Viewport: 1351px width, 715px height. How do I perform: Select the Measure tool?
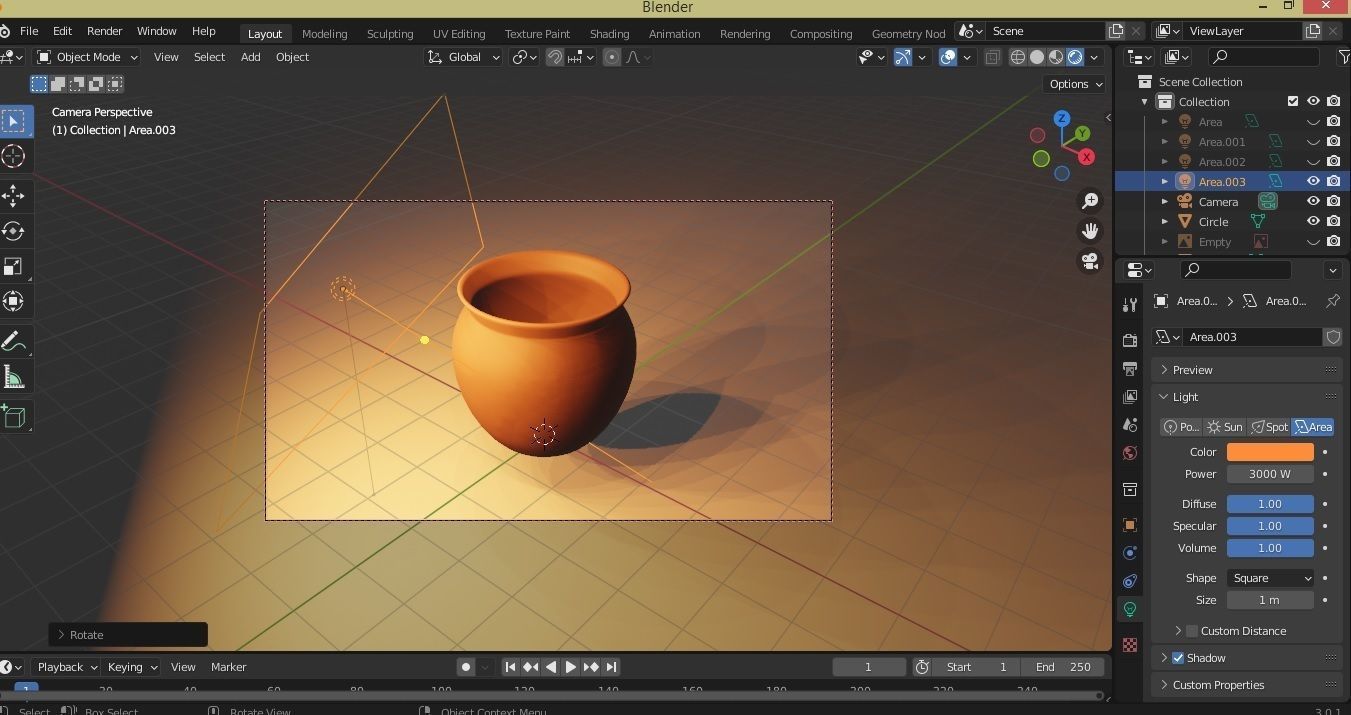[14, 377]
